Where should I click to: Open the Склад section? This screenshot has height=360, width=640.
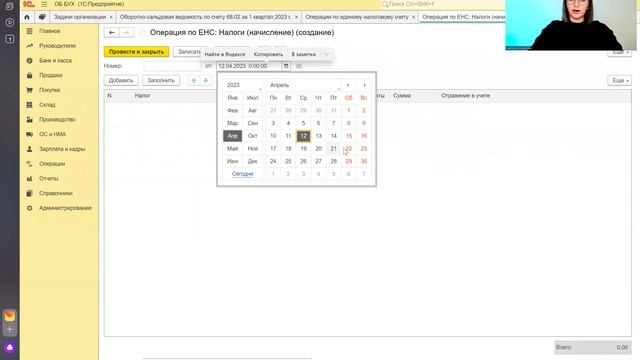point(47,104)
